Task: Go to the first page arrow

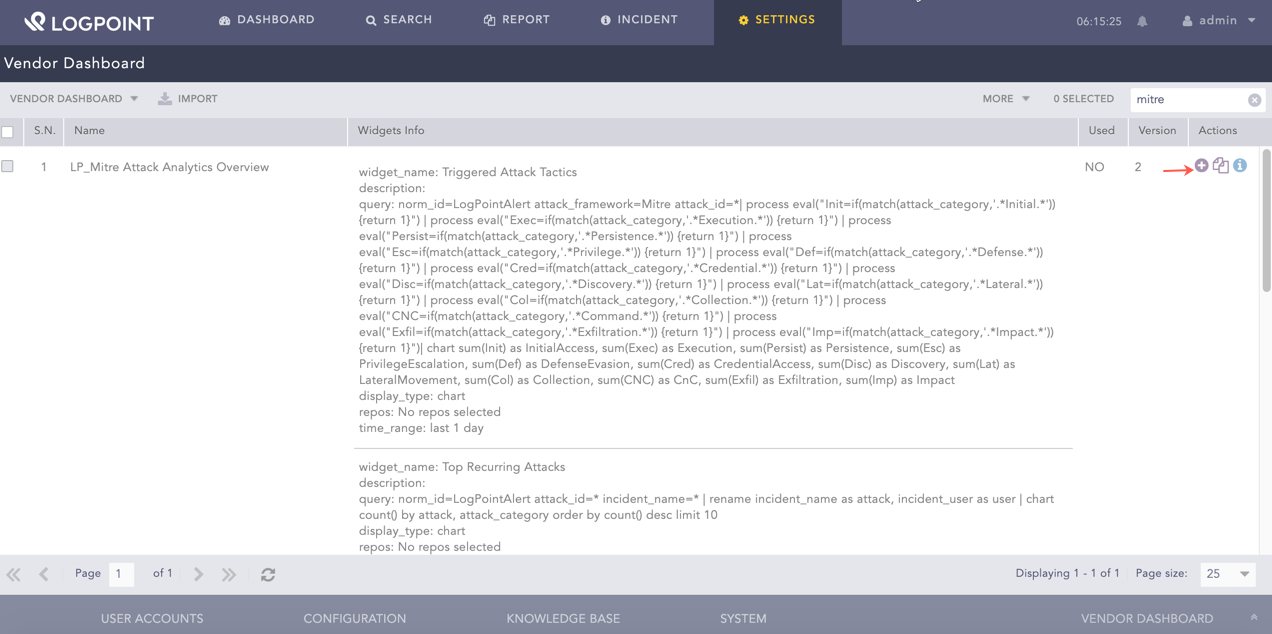Action: [14, 574]
